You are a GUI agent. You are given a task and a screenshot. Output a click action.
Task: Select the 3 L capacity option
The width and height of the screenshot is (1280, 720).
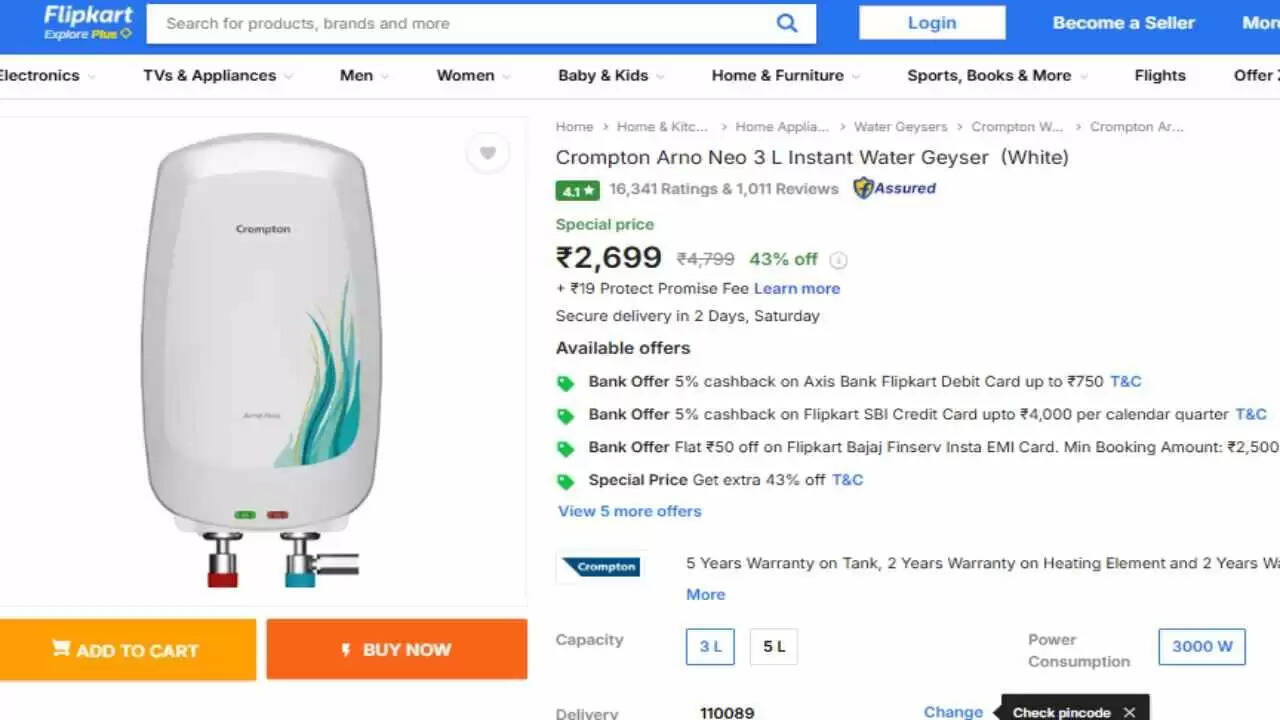(710, 647)
